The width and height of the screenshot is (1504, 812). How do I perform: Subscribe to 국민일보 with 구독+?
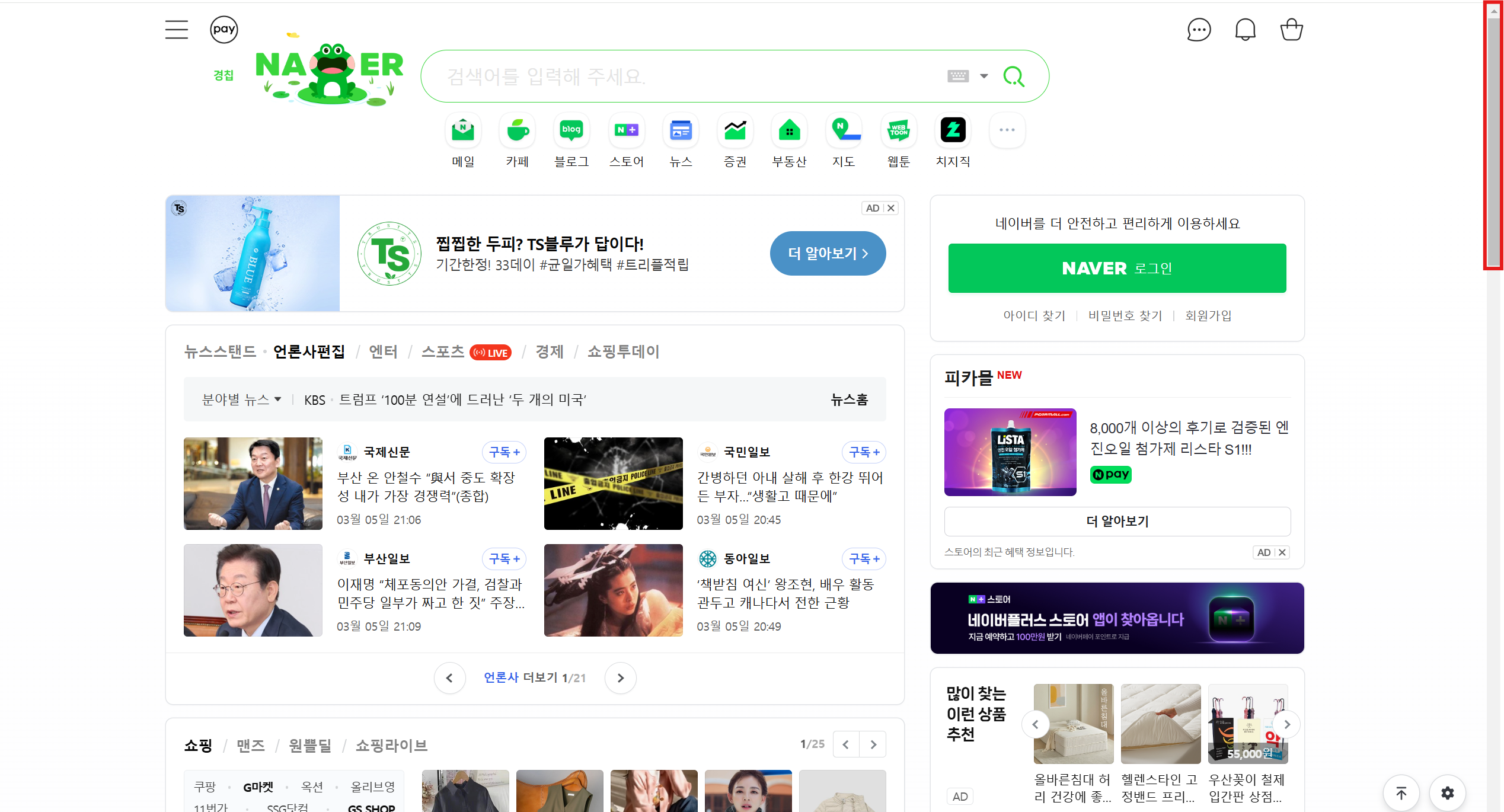click(864, 452)
